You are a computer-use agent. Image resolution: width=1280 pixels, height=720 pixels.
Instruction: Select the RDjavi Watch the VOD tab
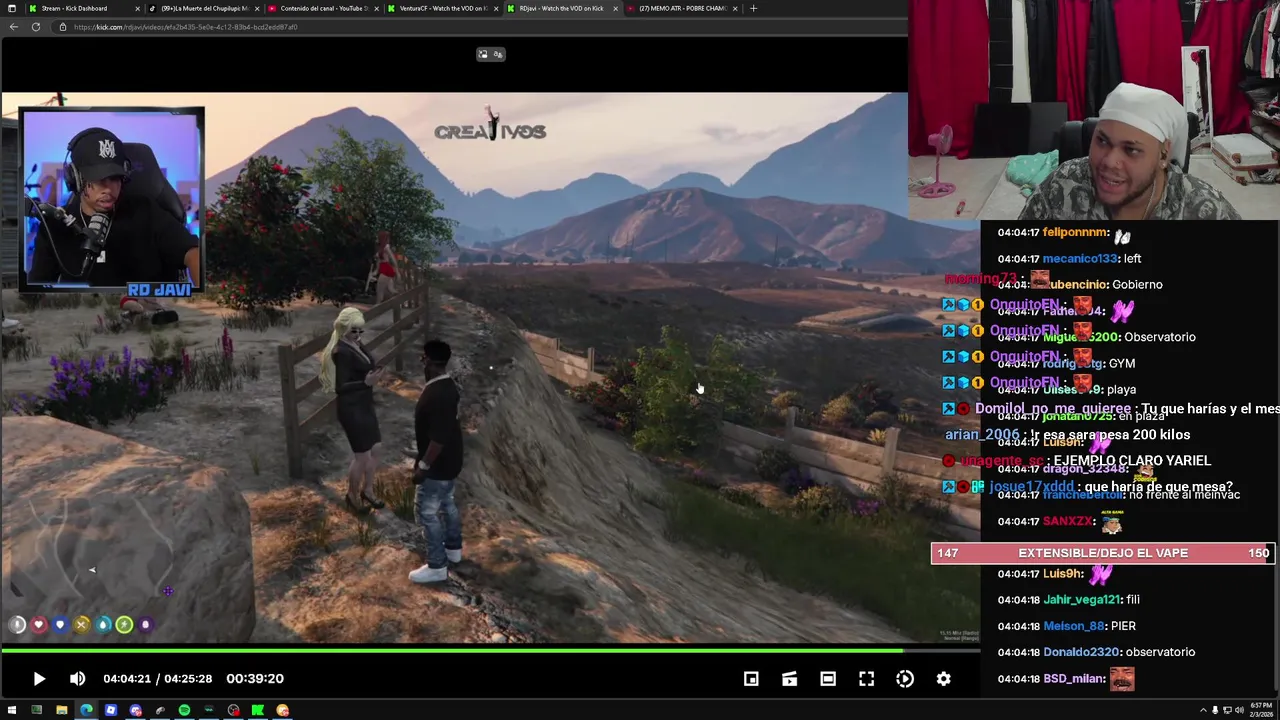pos(561,8)
